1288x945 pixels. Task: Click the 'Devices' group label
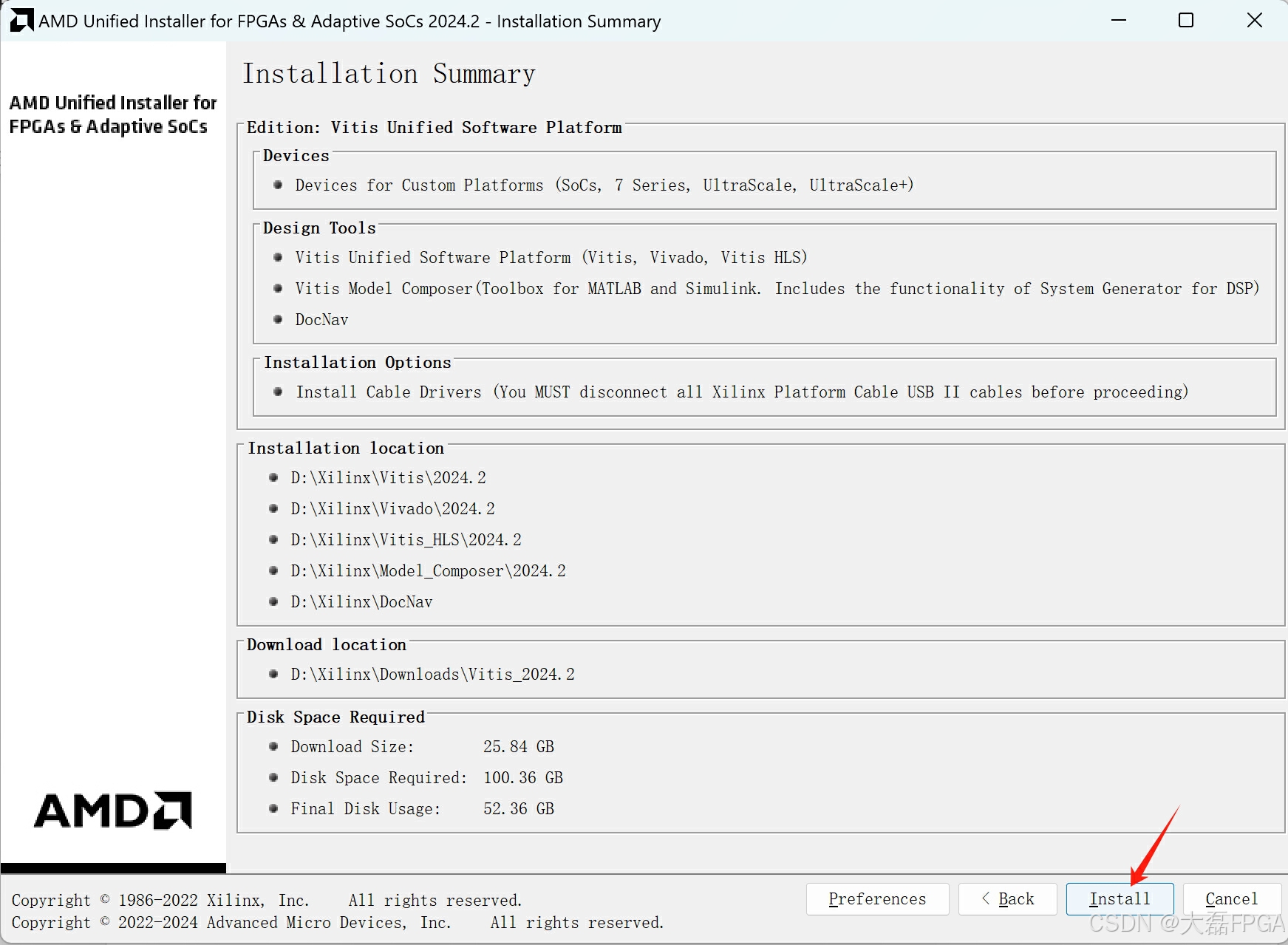(296, 156)
